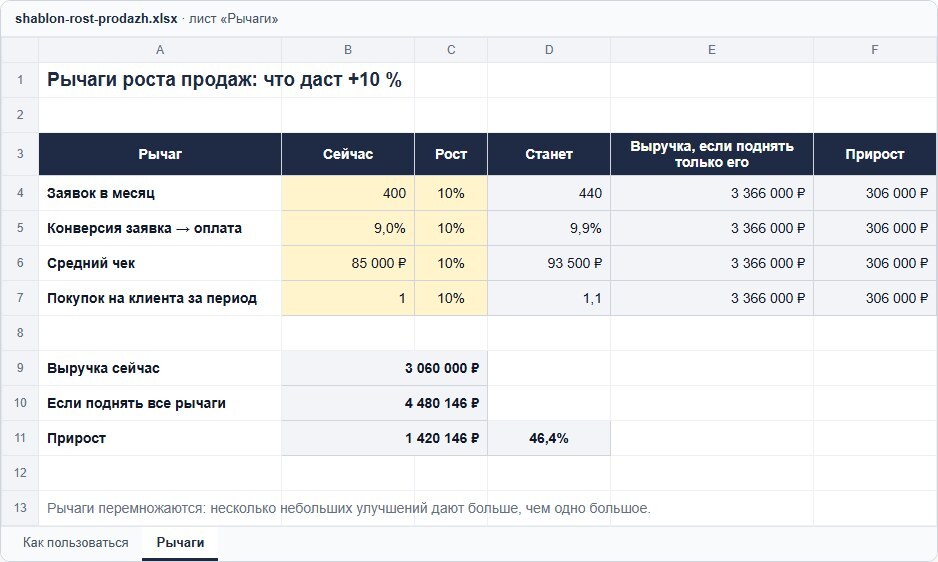Viewport: 938px width, 562px height.
Task: Click growth 10% cell in Средний чек row
Action: 451,263
